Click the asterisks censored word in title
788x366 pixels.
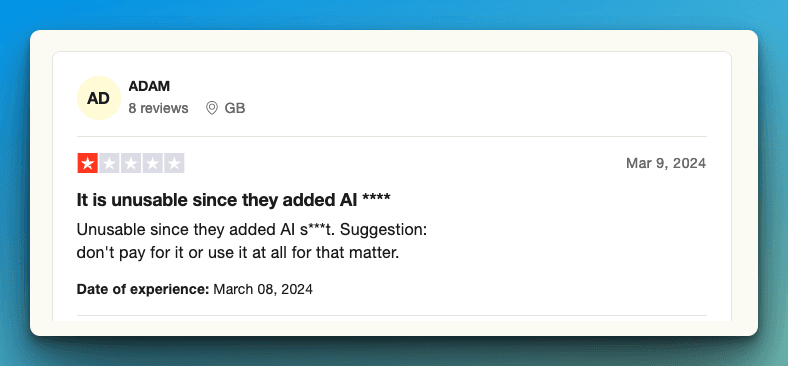tap(376, 198)
